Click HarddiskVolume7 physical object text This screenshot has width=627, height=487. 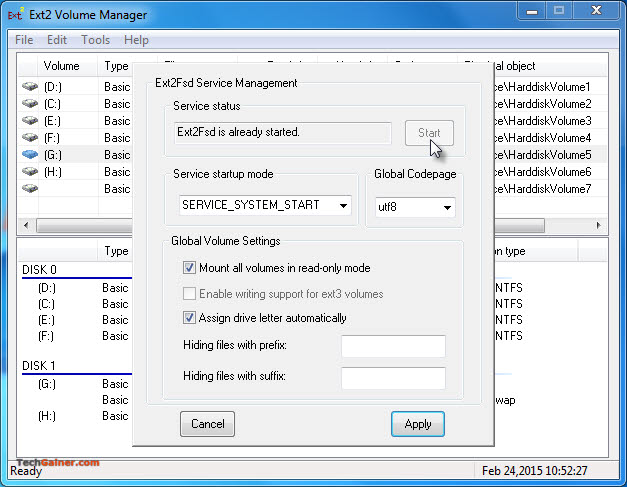[x=543, y=189]
